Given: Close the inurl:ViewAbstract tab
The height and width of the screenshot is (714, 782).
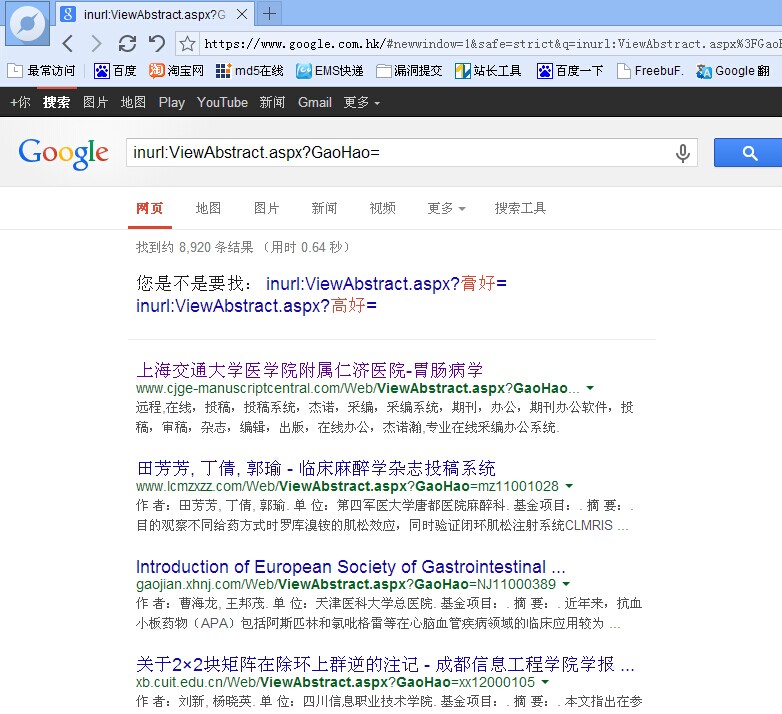Looking at the screenshot, I should tap(242, 14).
